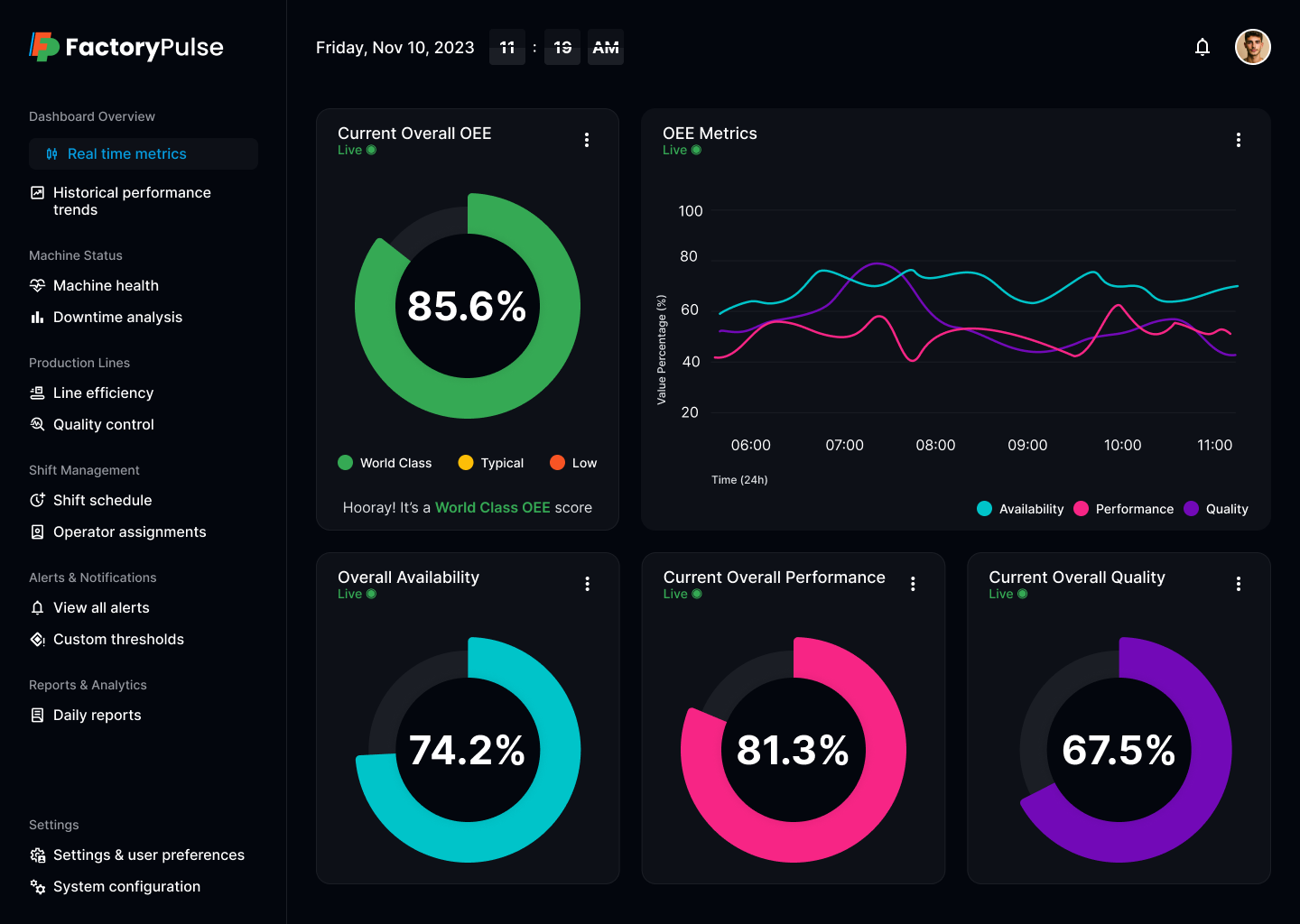Click the Daily reports document icon
The height and width of the screenshot is (924, 1300).
pos(37,715)
